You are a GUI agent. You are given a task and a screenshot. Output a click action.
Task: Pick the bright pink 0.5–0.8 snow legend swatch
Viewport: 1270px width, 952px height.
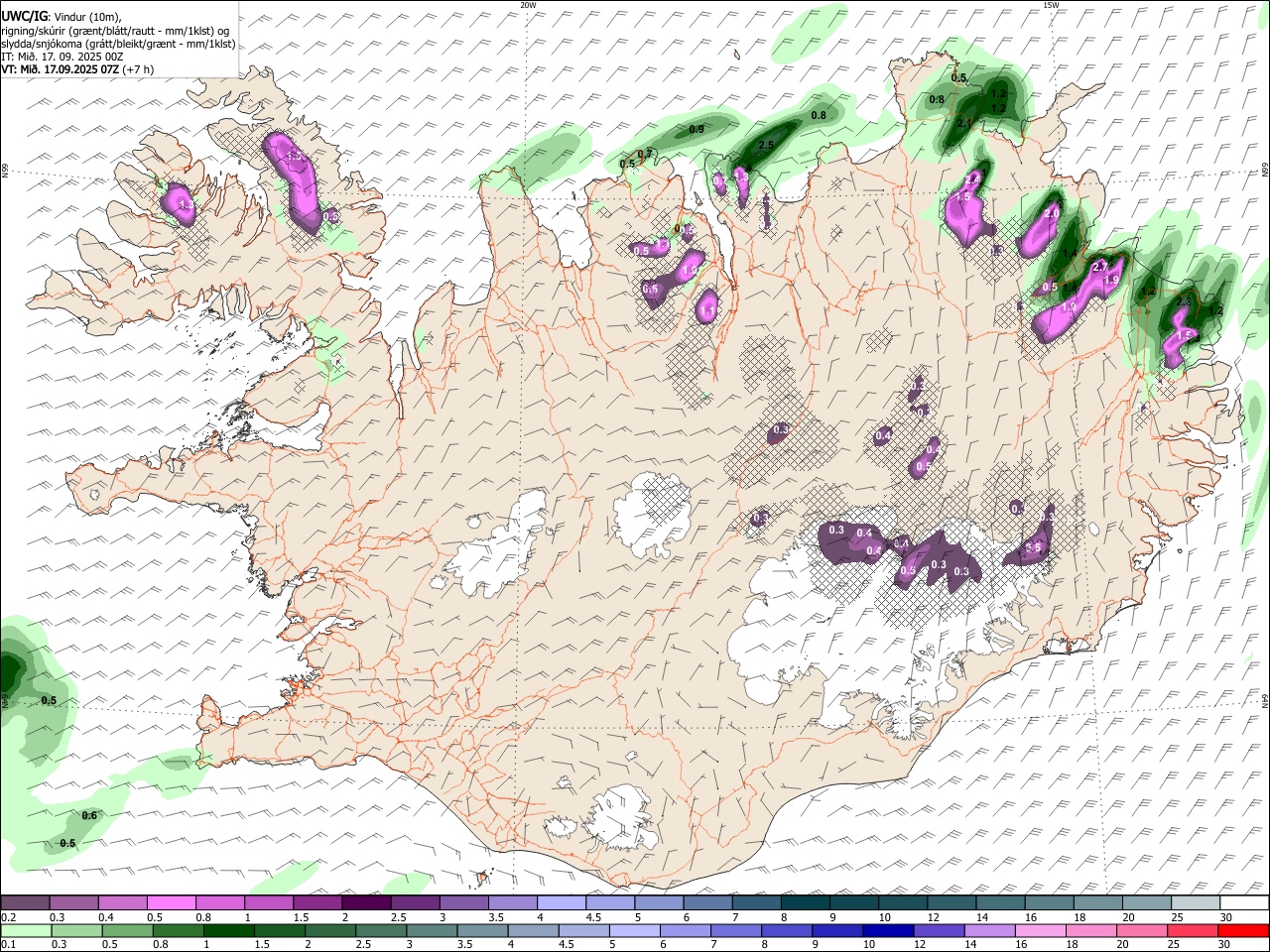pos(171,902)
